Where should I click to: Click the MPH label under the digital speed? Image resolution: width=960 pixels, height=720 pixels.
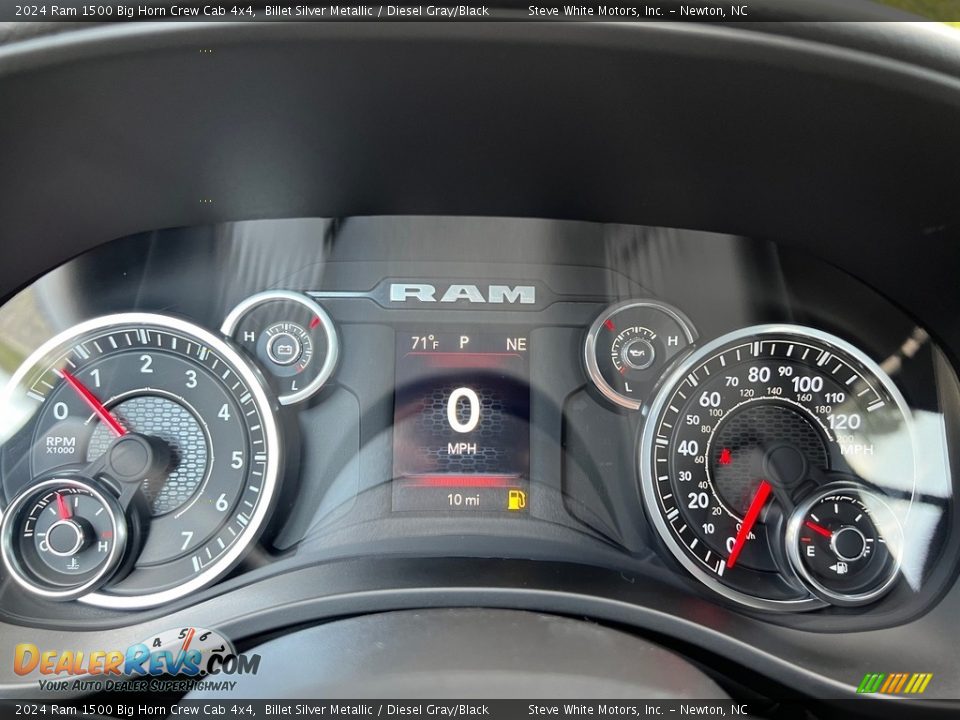point(462,449)
